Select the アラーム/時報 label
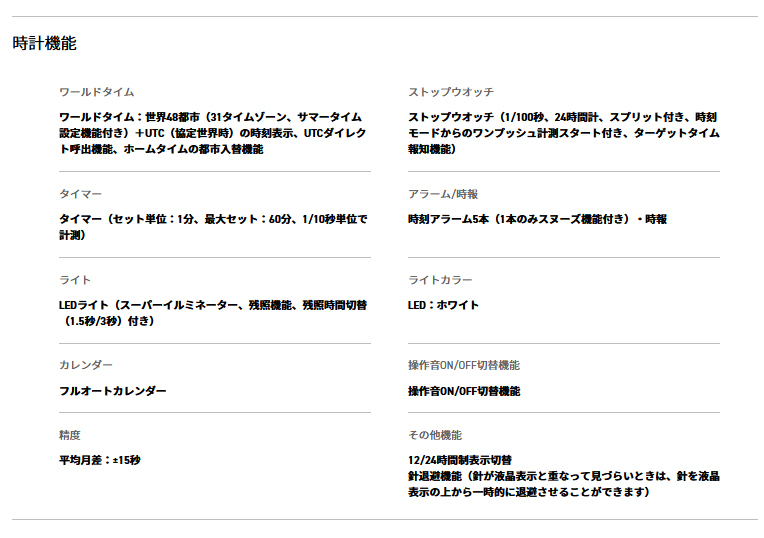Screen dimensions: 764x538 (x=443, y=194)
